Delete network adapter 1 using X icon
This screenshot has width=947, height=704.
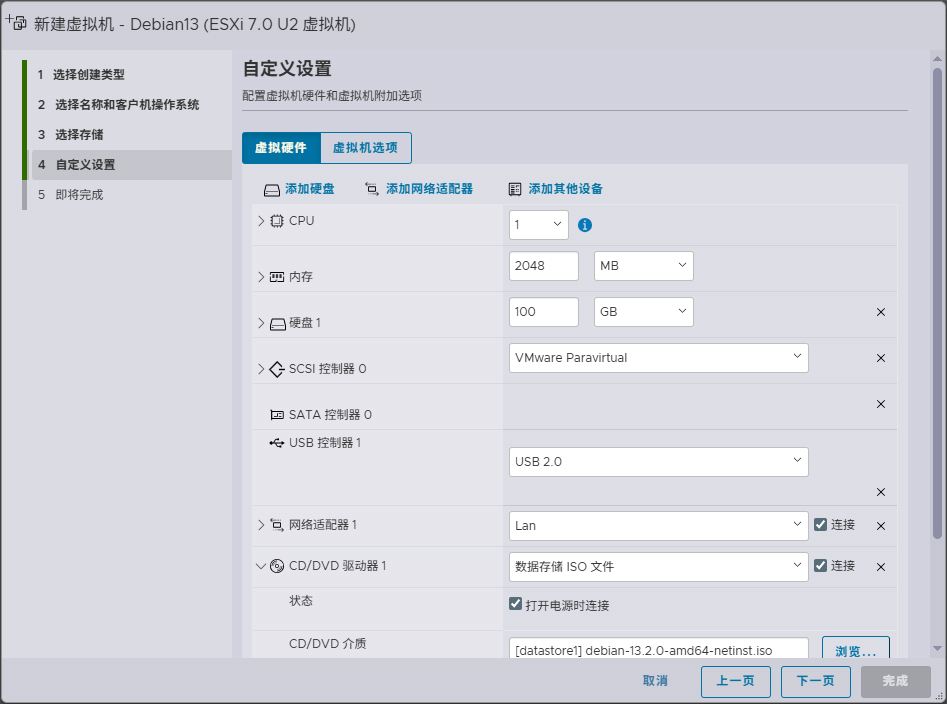[x=881, y=526]
